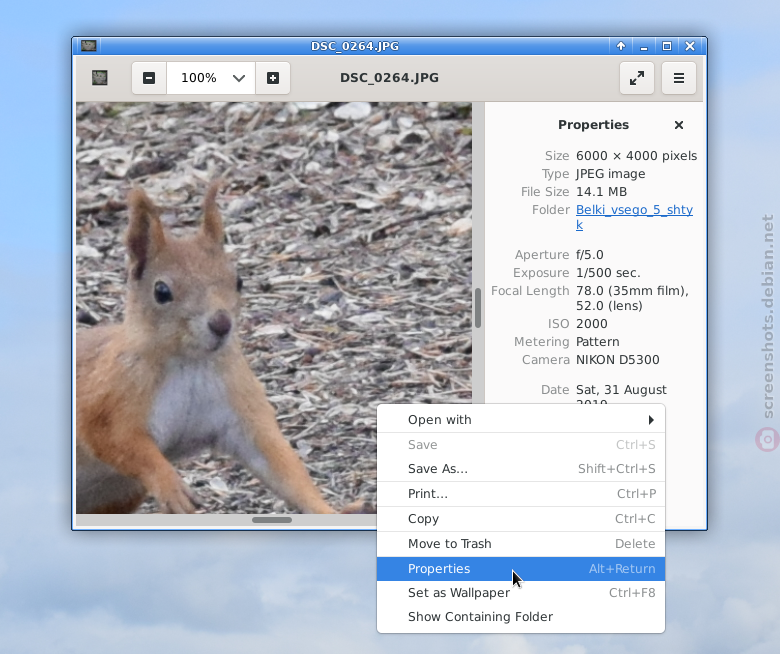Expand the Open with submenu
780x654 pixels.
coord(521,420)
